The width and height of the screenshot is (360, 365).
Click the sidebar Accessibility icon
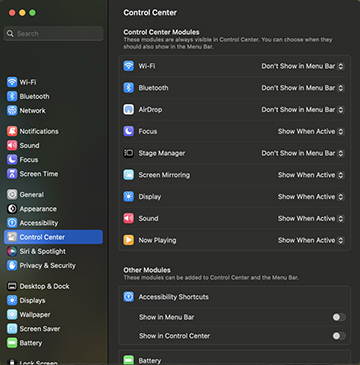[x=12, y=223]
